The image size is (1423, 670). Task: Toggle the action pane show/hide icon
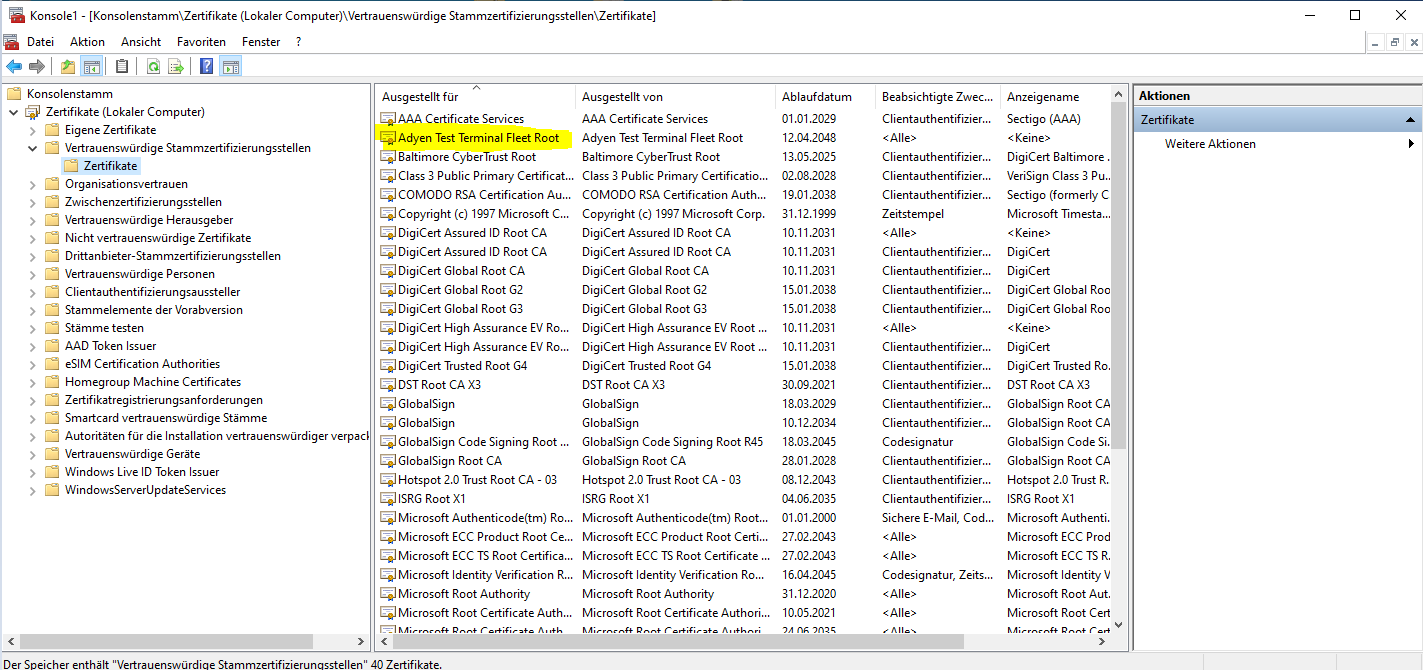231,67
